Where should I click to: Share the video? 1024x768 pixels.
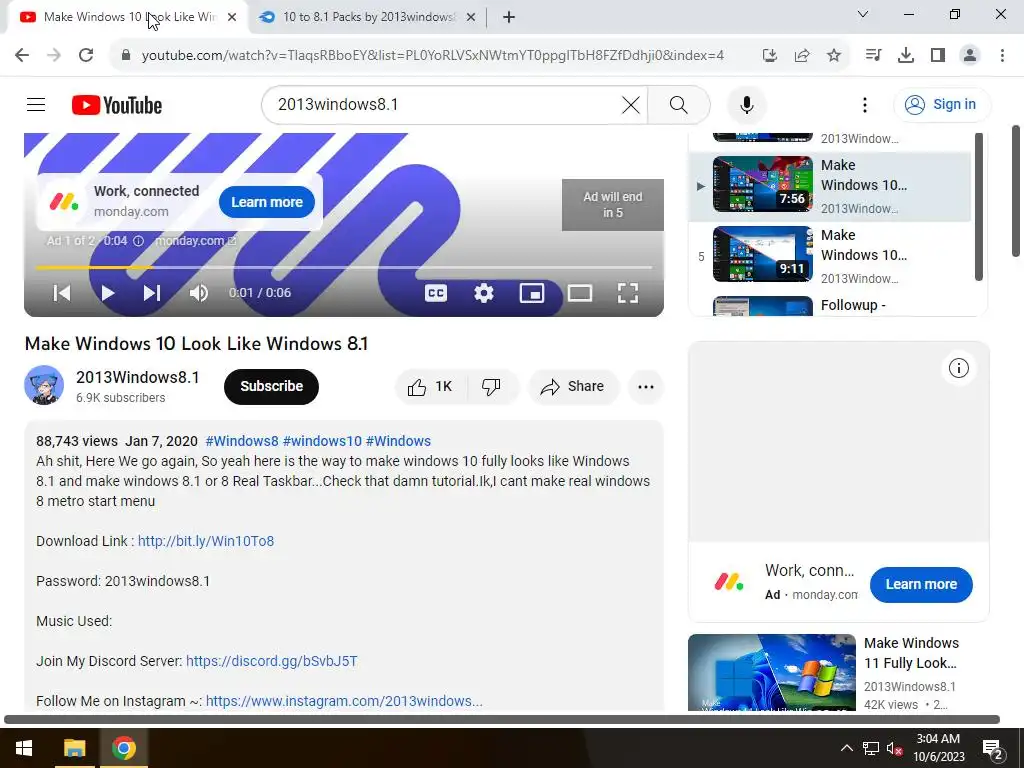573,387
